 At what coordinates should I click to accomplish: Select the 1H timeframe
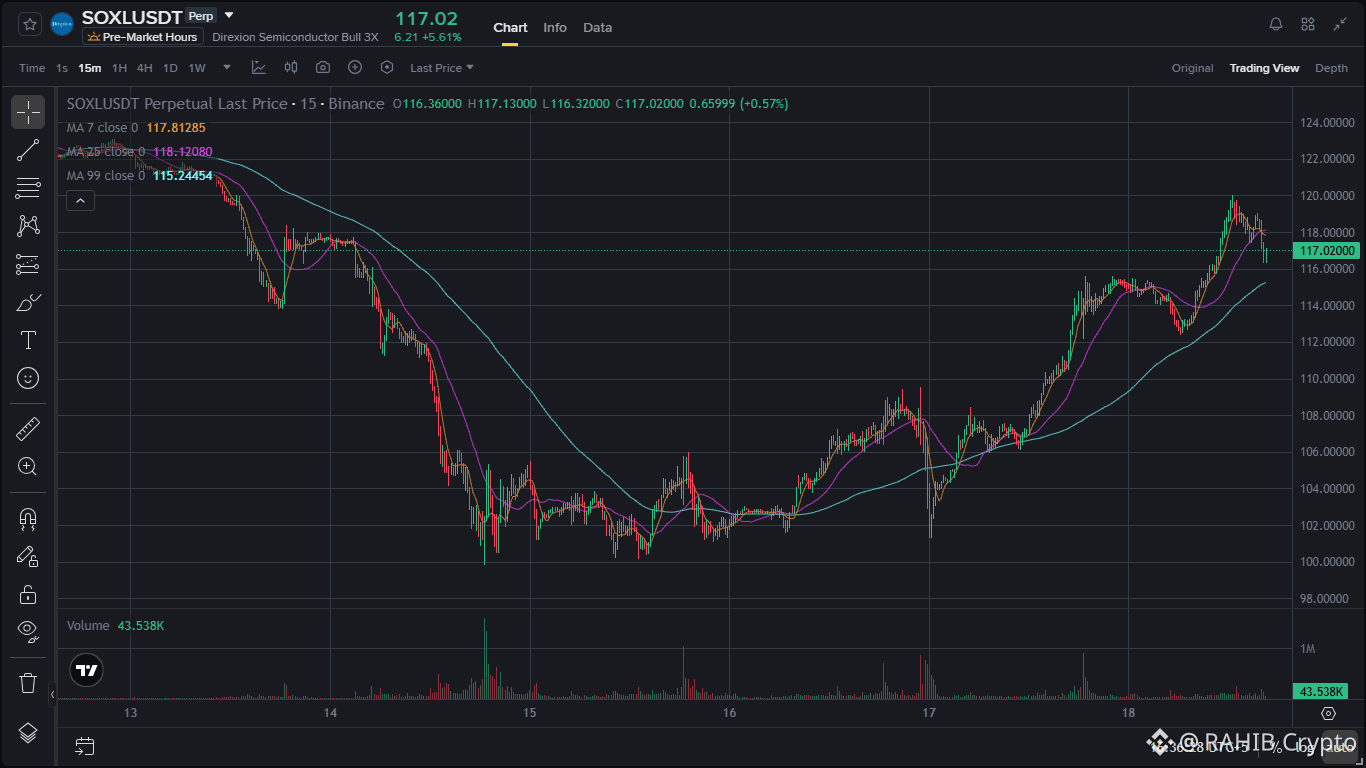point(119,68)
